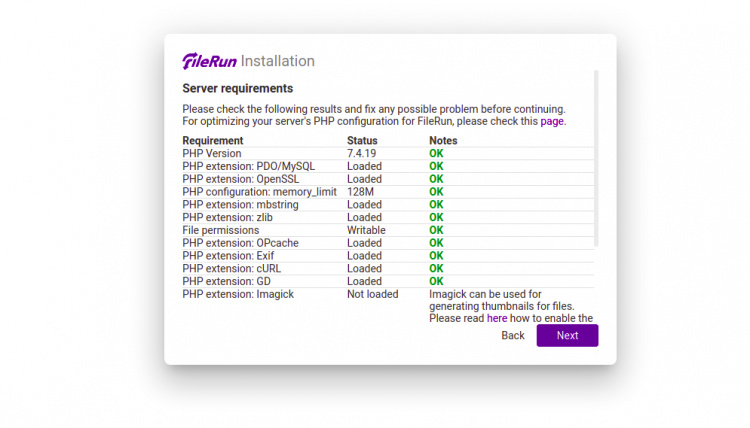The image size is (750, 428).
Task: Click the "Requirement" column header
Action: [x=212, y=141]
